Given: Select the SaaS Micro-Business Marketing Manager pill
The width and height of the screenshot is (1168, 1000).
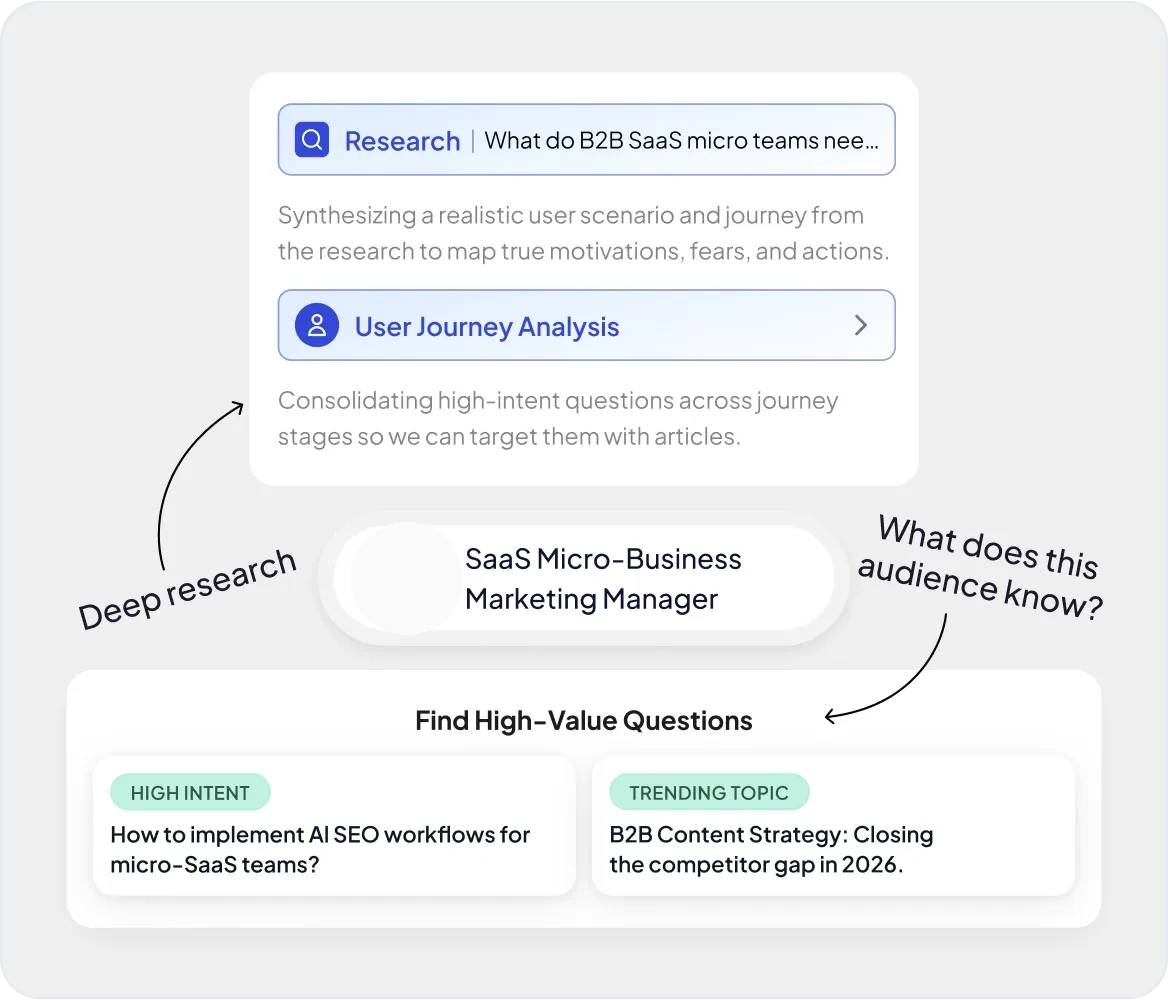Looking at the screenshot, I should click(583, 578).
